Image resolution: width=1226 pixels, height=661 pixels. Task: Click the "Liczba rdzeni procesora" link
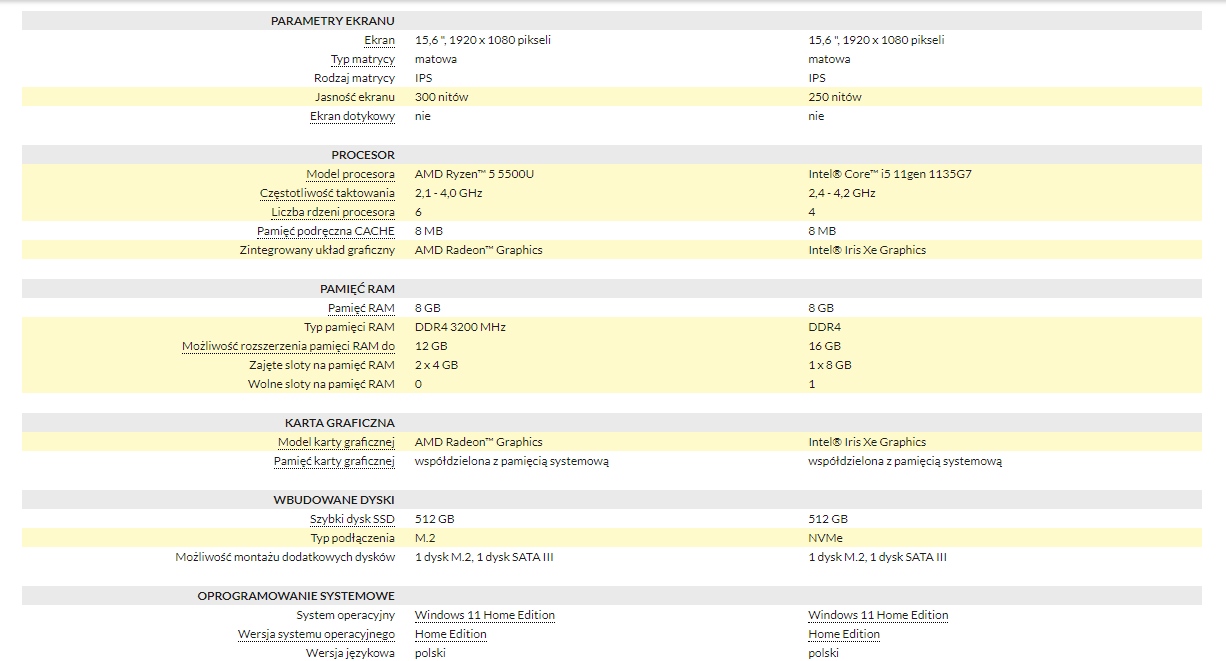(333, 212)
